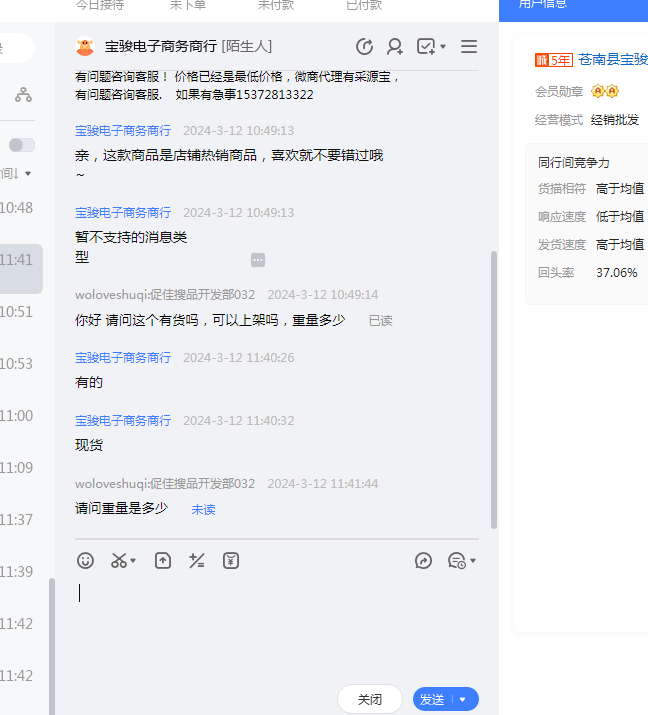The height and width of the screenshot is (715, 648).
Task: Open the emoji picker
Action: 86,561
